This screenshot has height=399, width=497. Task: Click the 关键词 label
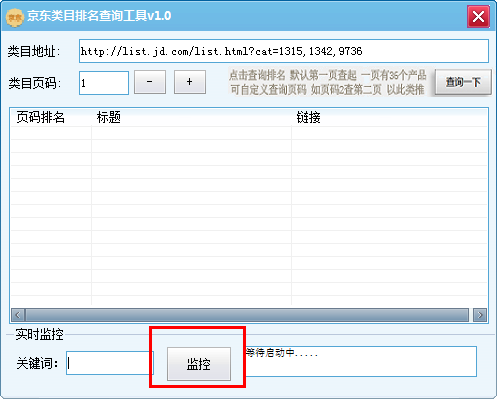pyautogui.click(x=37, y=363)
